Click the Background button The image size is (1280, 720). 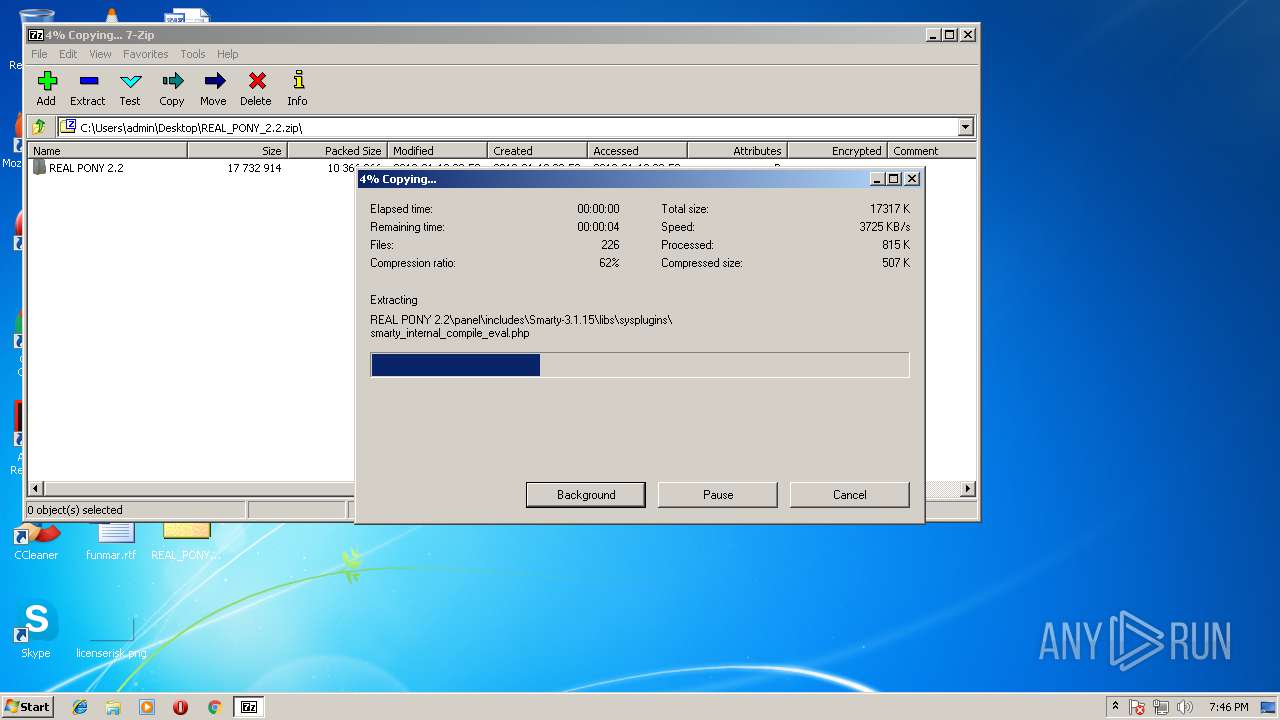coord(586,495)
